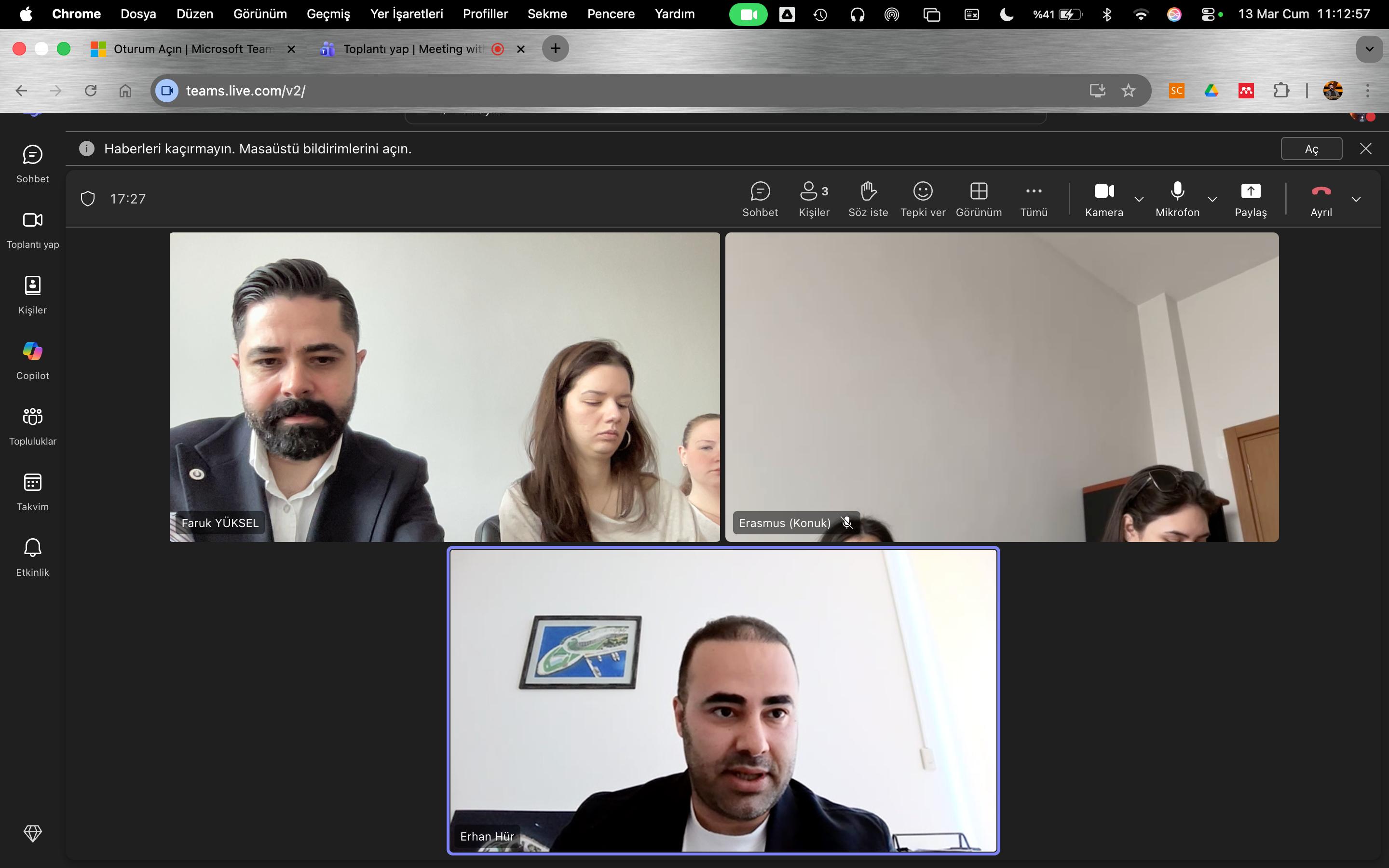Open Tepki ver reactions menu

coord(922,199)
